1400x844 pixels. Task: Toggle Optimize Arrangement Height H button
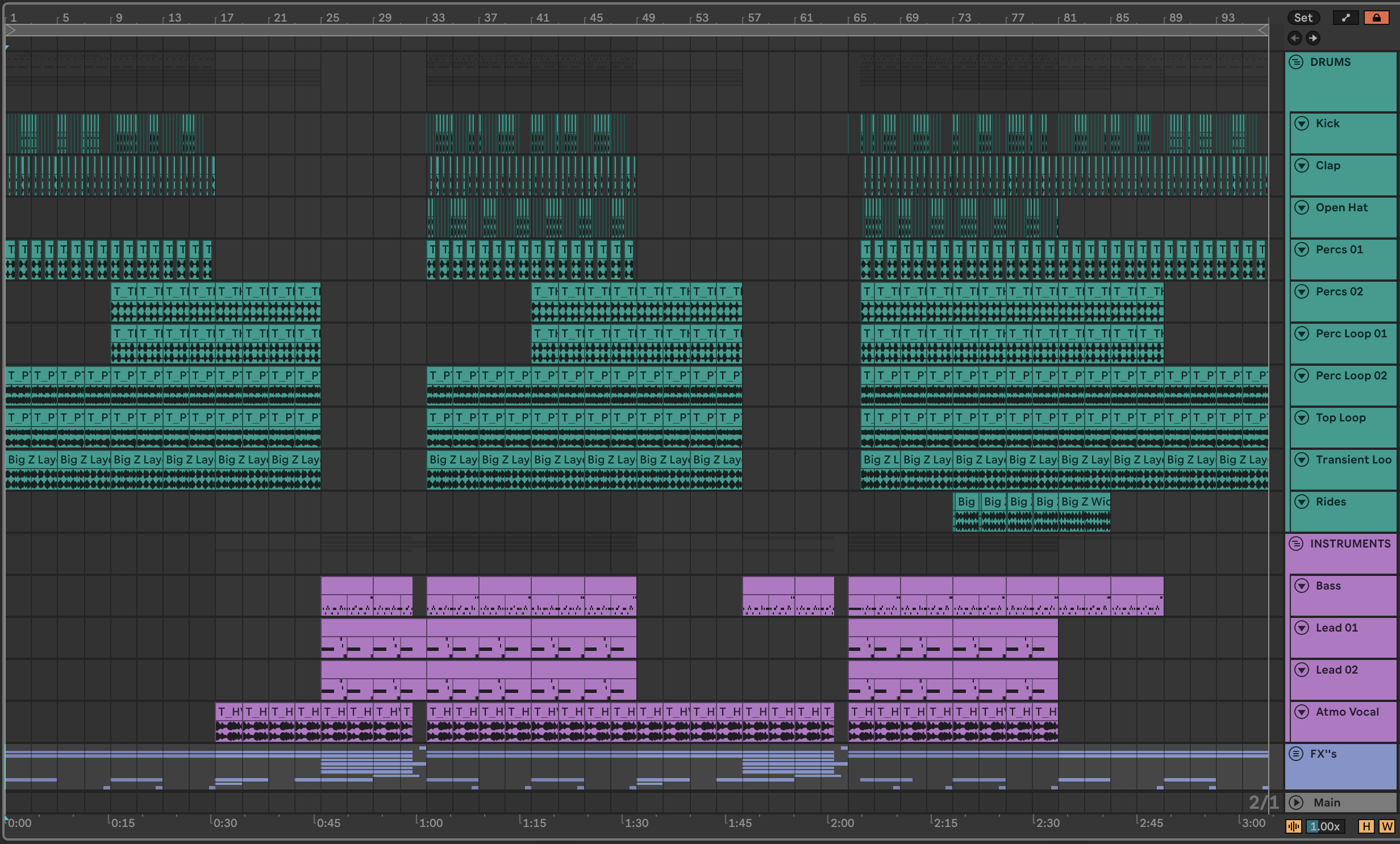1366,826
